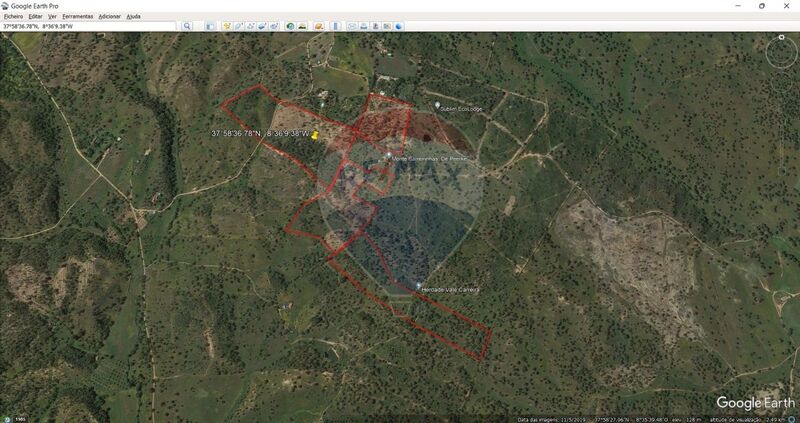Open the Adicionar menu
800x423 pixels.
point(110,16)
